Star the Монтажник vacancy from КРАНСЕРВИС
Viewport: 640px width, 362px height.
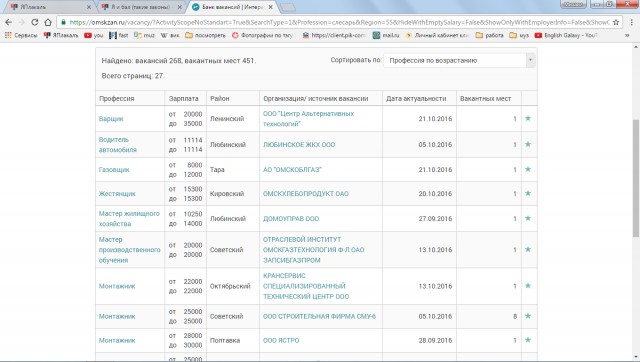tap(528, 286)
